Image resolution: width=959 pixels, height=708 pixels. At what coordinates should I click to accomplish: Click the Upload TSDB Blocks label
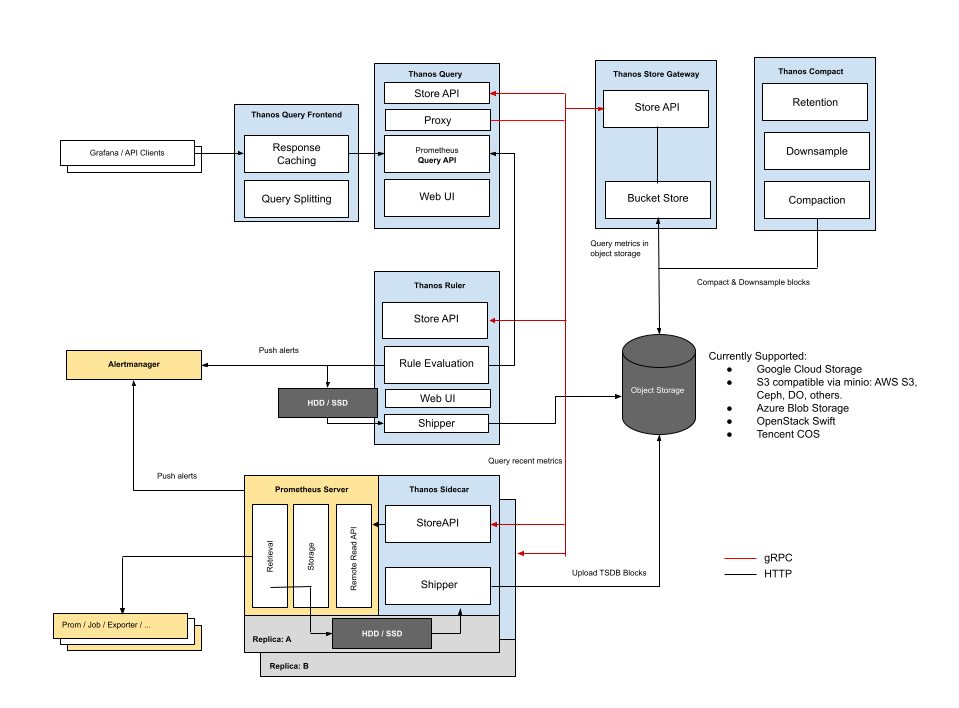click(609, 573)
